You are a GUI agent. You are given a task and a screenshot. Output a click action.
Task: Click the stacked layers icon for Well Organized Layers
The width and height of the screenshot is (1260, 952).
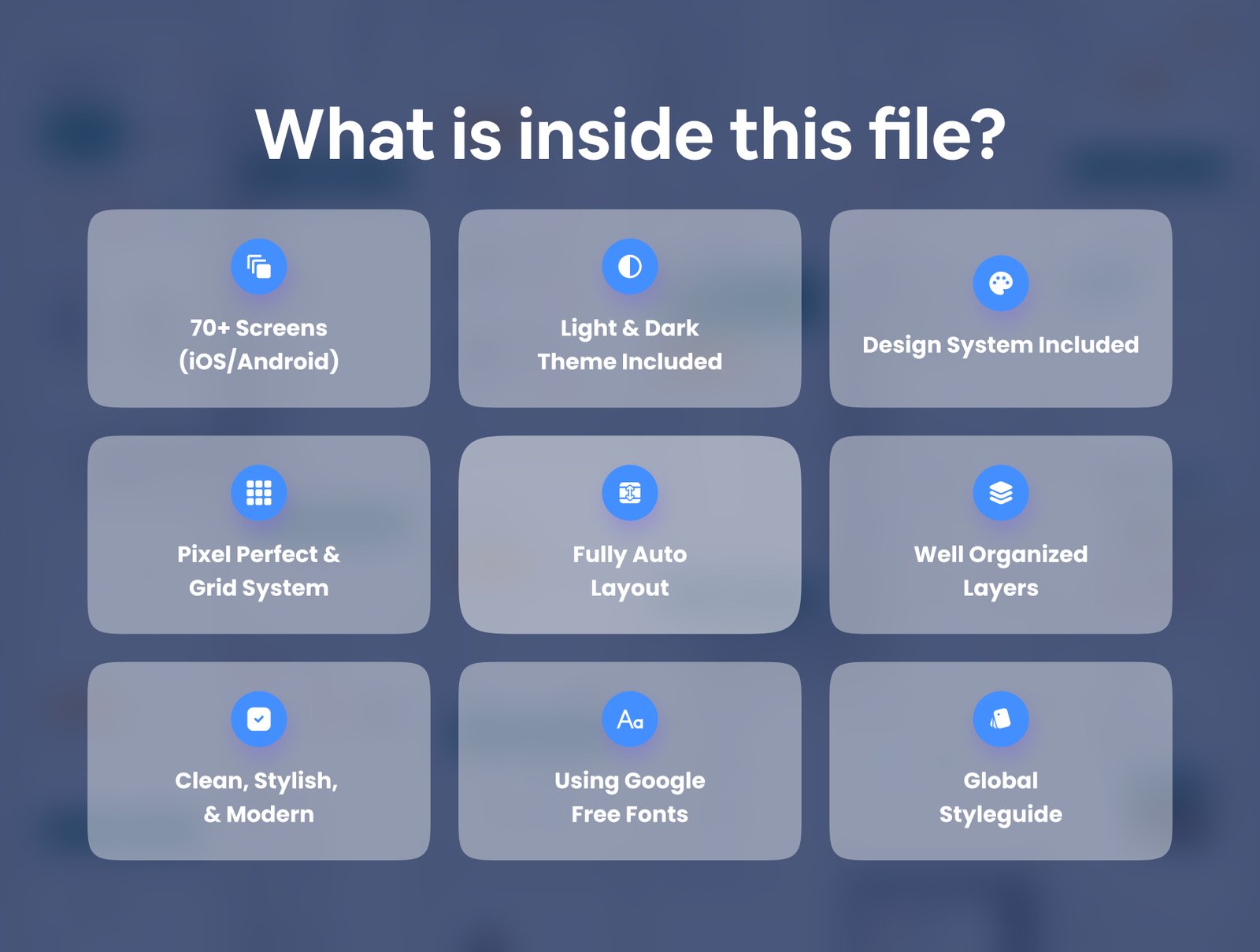click(1000, 493)
